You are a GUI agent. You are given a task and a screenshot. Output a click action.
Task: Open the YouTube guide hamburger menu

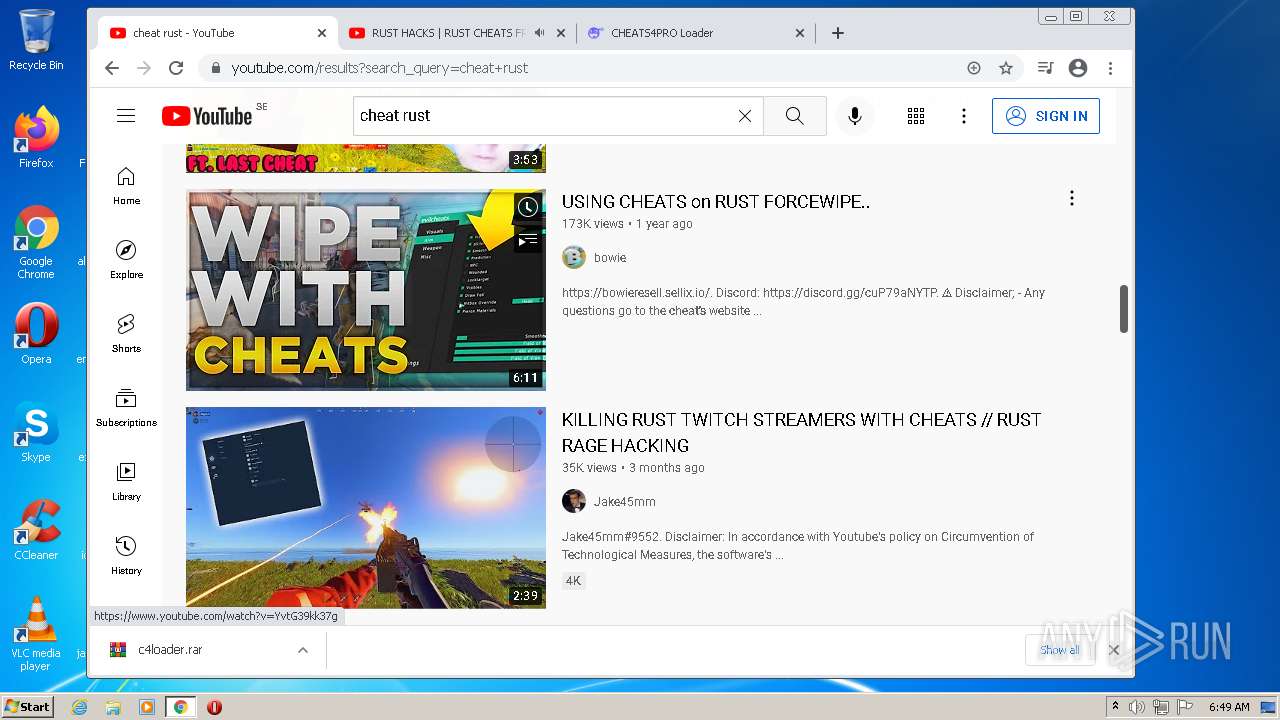[126, 116]
